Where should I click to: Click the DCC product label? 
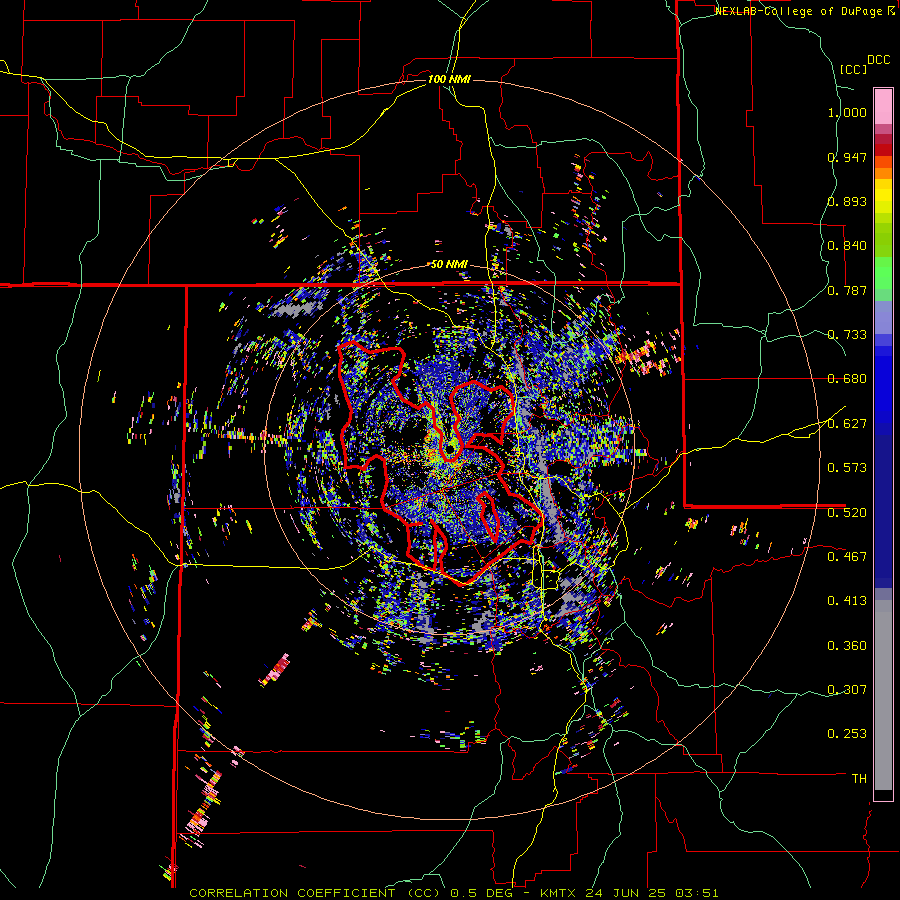[x=878, y=60]
